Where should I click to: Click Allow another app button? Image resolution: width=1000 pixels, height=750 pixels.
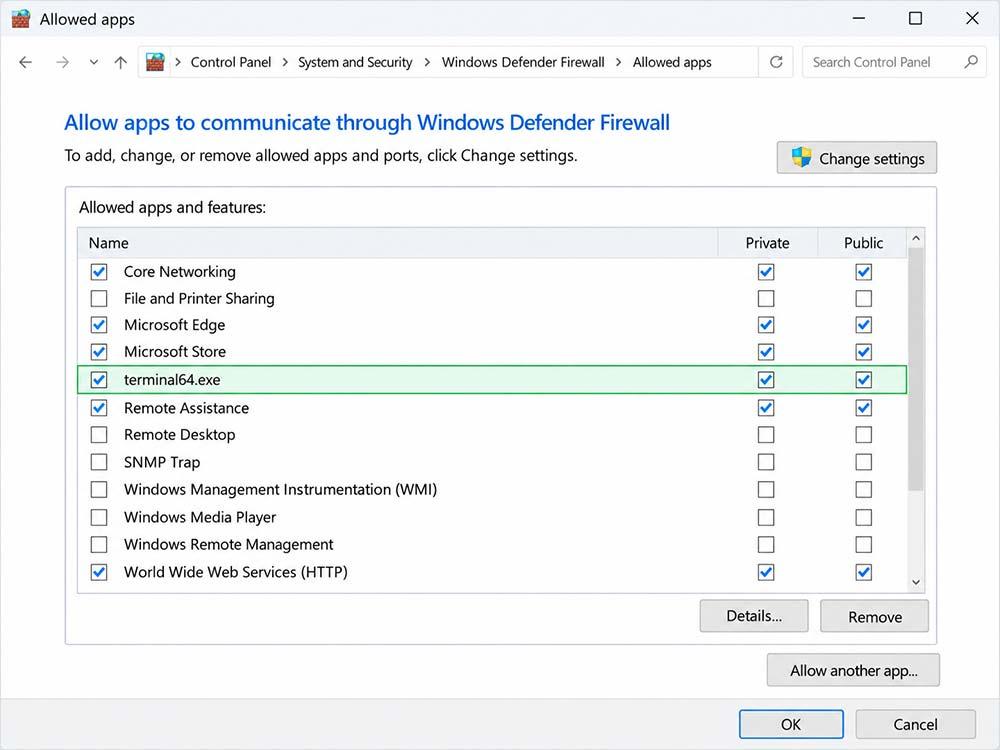coord(853,670)
